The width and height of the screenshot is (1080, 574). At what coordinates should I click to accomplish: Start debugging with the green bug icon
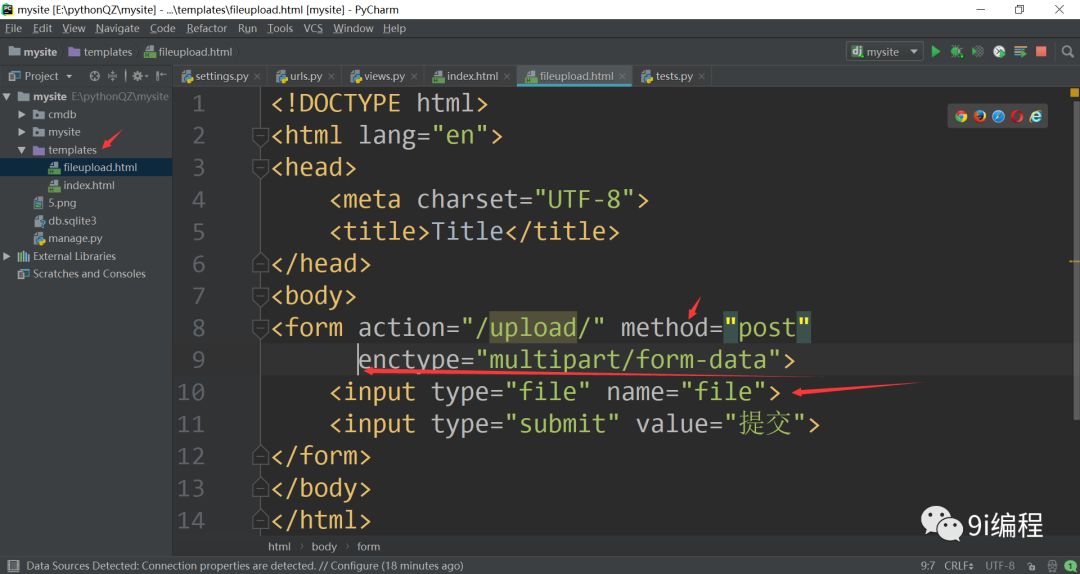tap(957, 52)
